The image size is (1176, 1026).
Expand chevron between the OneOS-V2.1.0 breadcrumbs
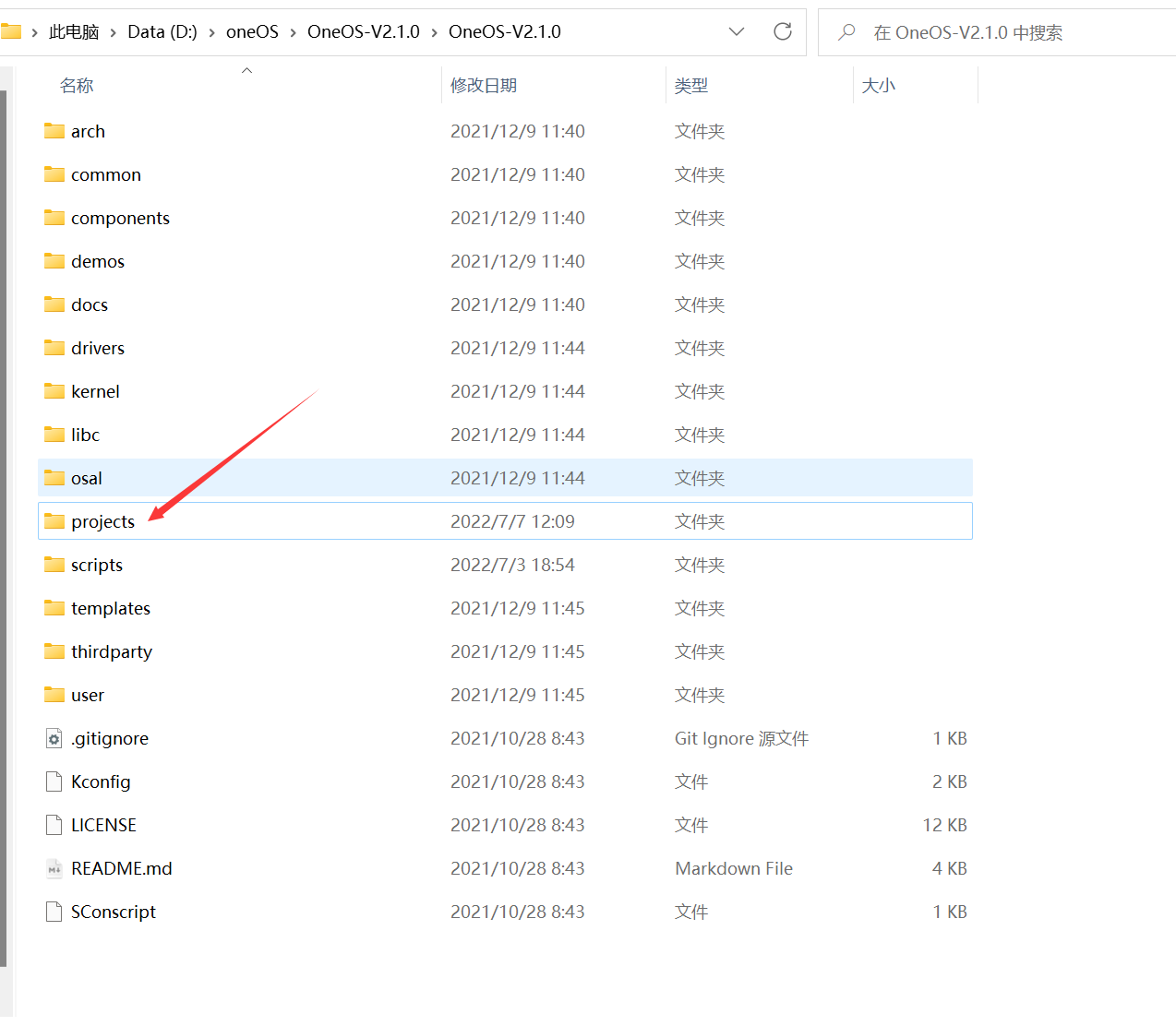[435, 32]
